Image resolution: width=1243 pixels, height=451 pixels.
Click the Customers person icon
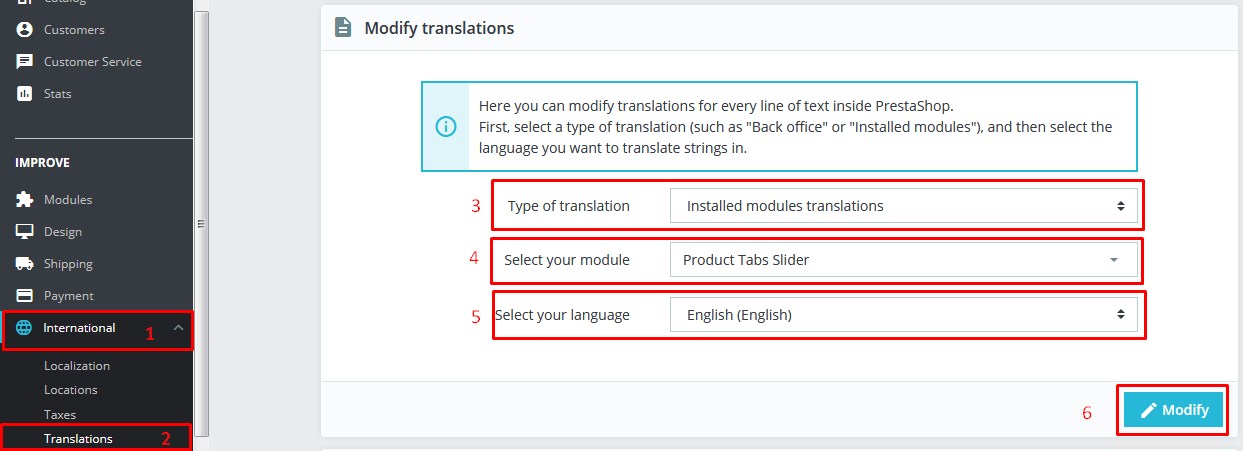[x=24, y=30]
